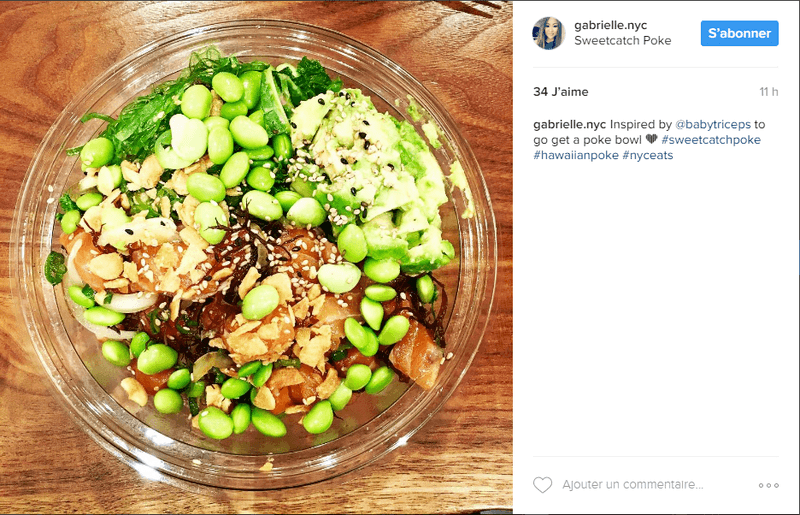
Task: Click the Ajouter un commentaire field
Action: pos(633,484)
